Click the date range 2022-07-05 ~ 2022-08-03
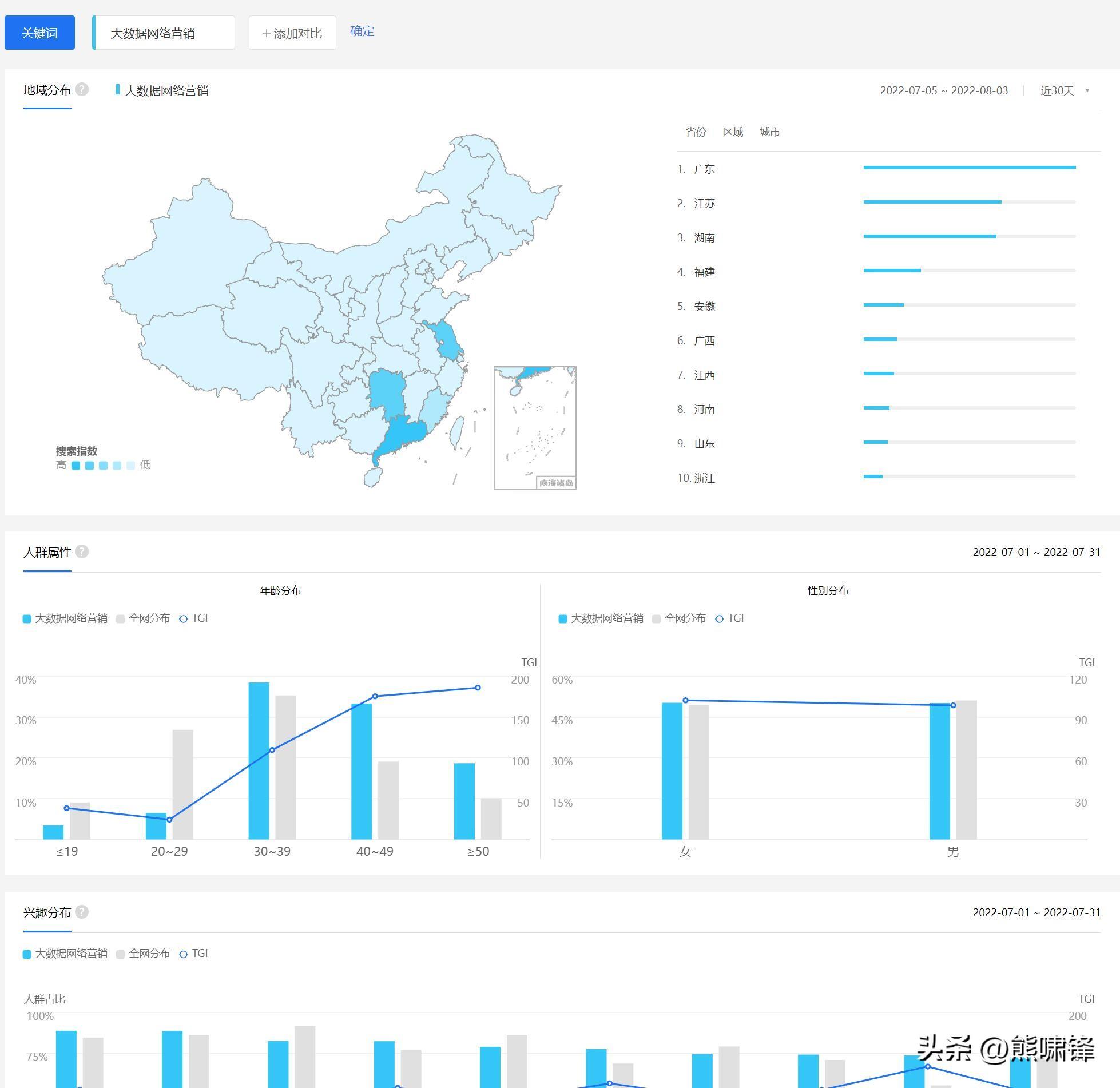The image size is (1120, 1088). (944, 90)
